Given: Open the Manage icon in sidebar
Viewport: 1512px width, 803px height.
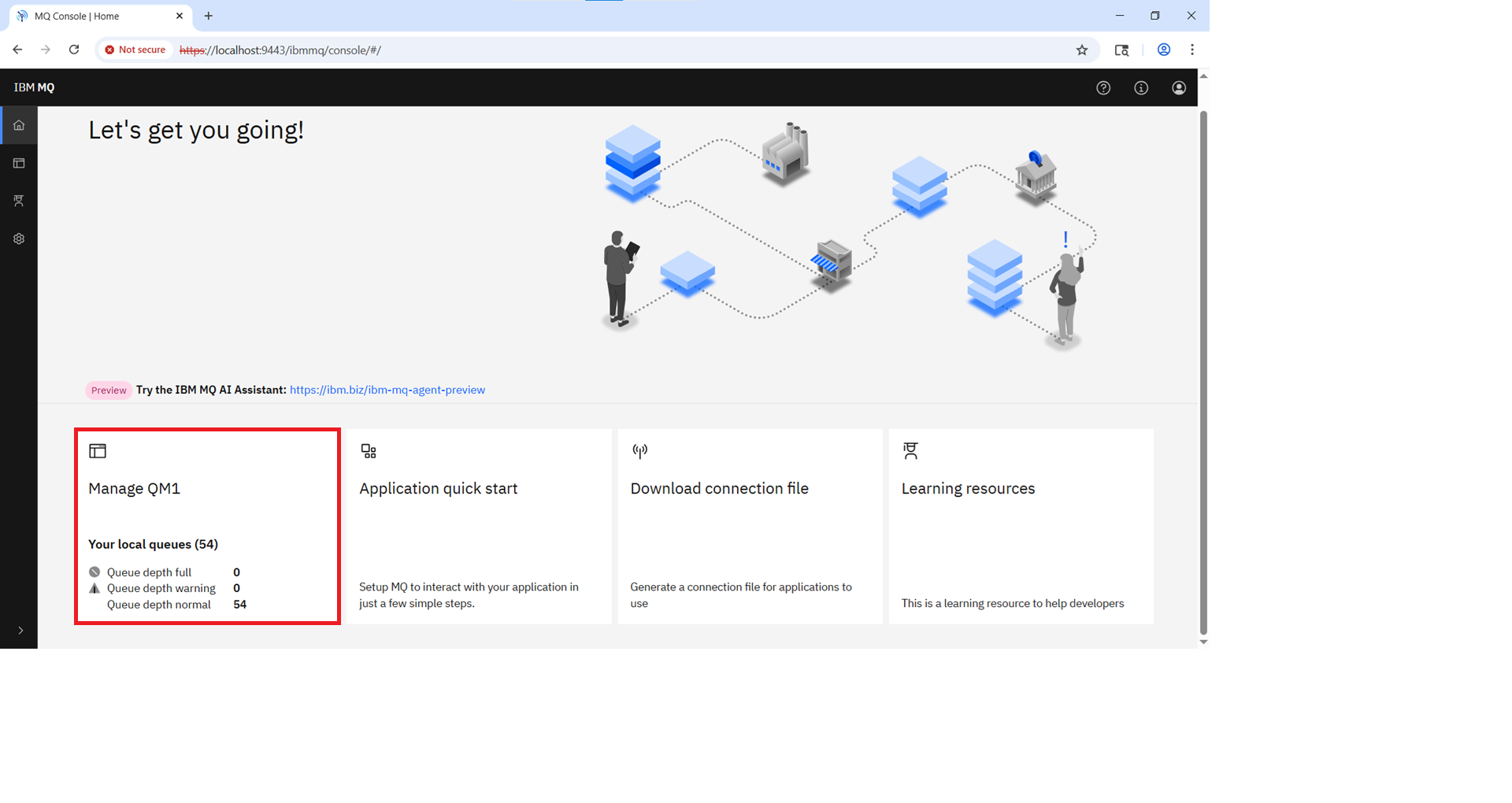Looking at the screenshot, I should pos(19,163).
